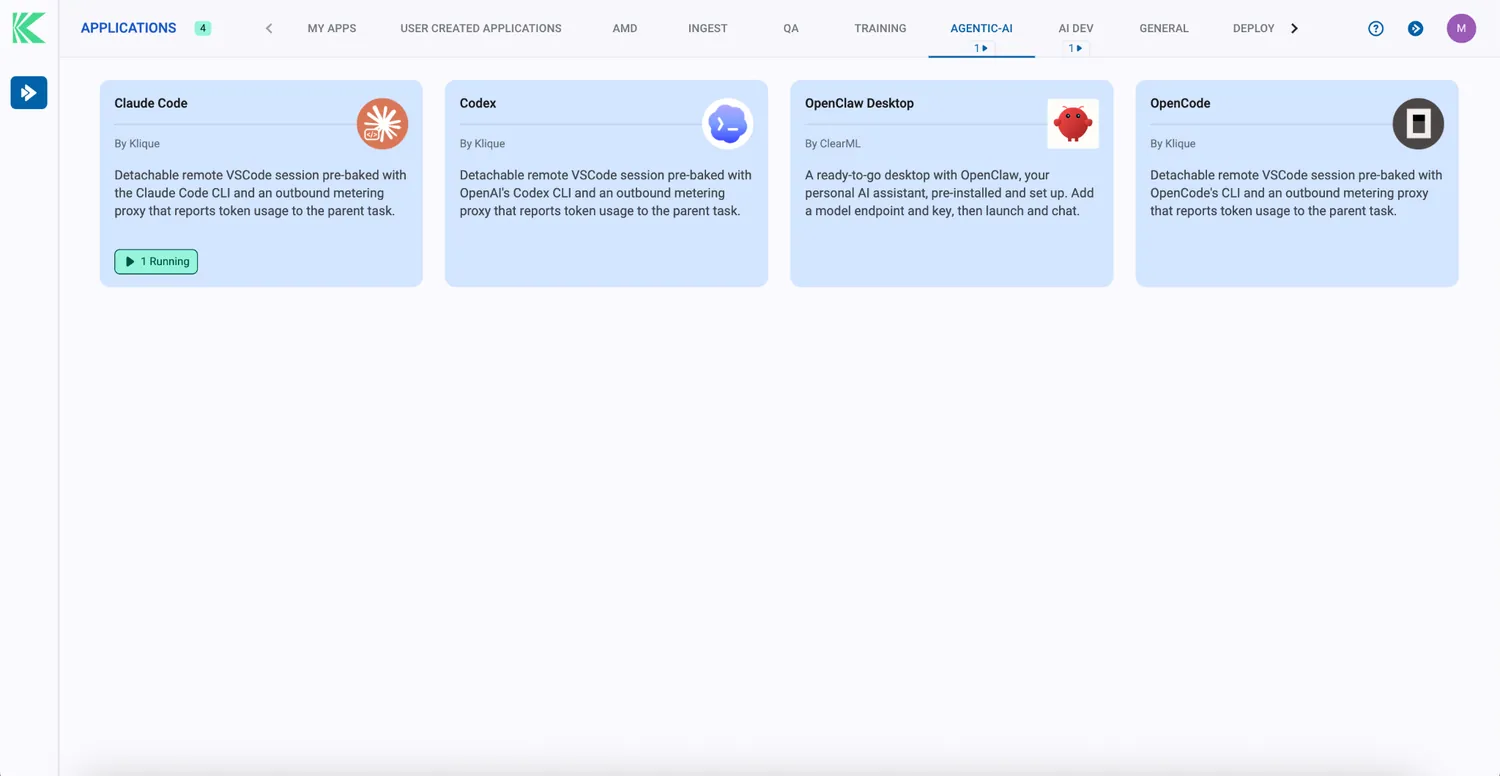Screen dimensions: 1500x776
Task: Click the Klique logo icon
Action: [29, 28]
